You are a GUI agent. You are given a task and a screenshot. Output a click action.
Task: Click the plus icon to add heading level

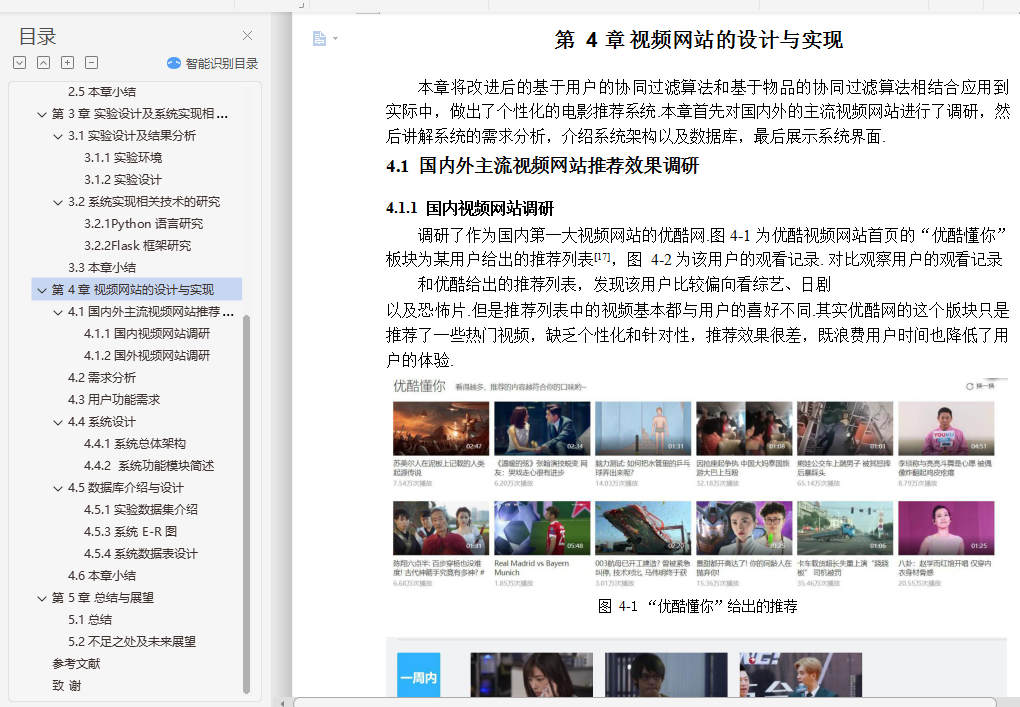click(x=67, y=62)
